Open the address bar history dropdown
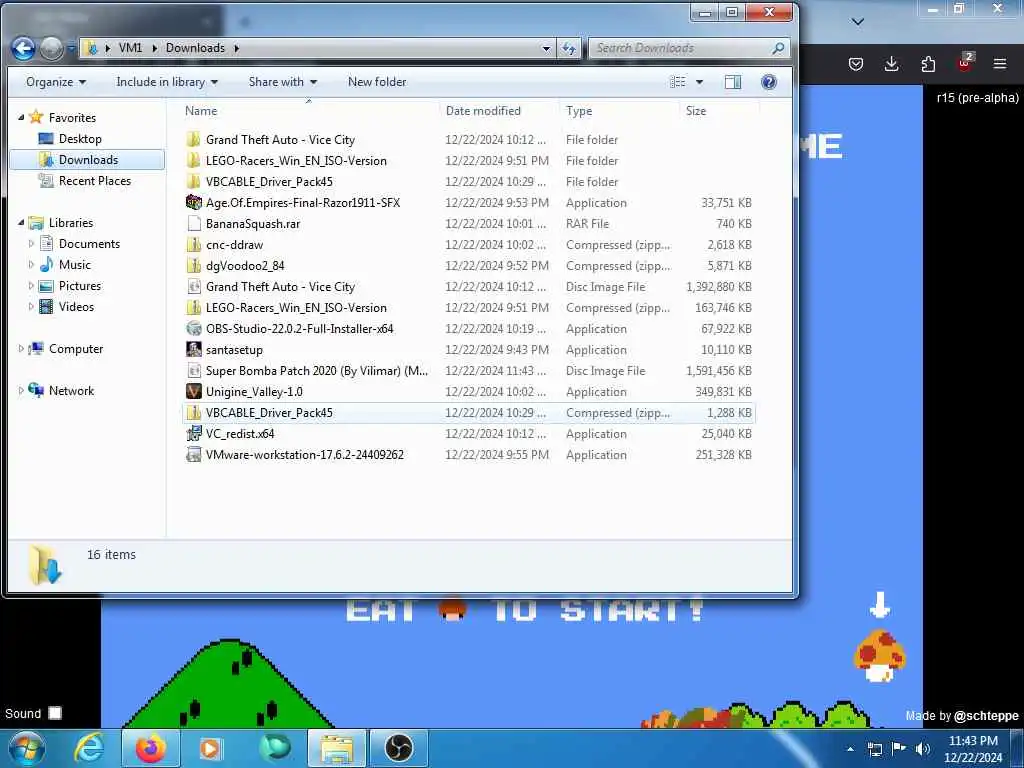Viewport: 1024px width, 768px height. click(546, 48)
